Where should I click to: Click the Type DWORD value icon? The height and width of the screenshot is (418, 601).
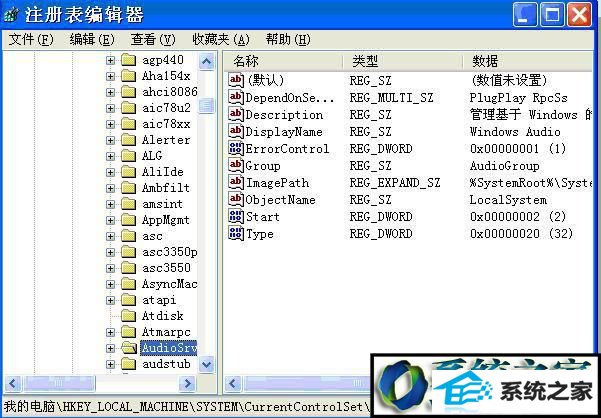[x=236, y=233]
